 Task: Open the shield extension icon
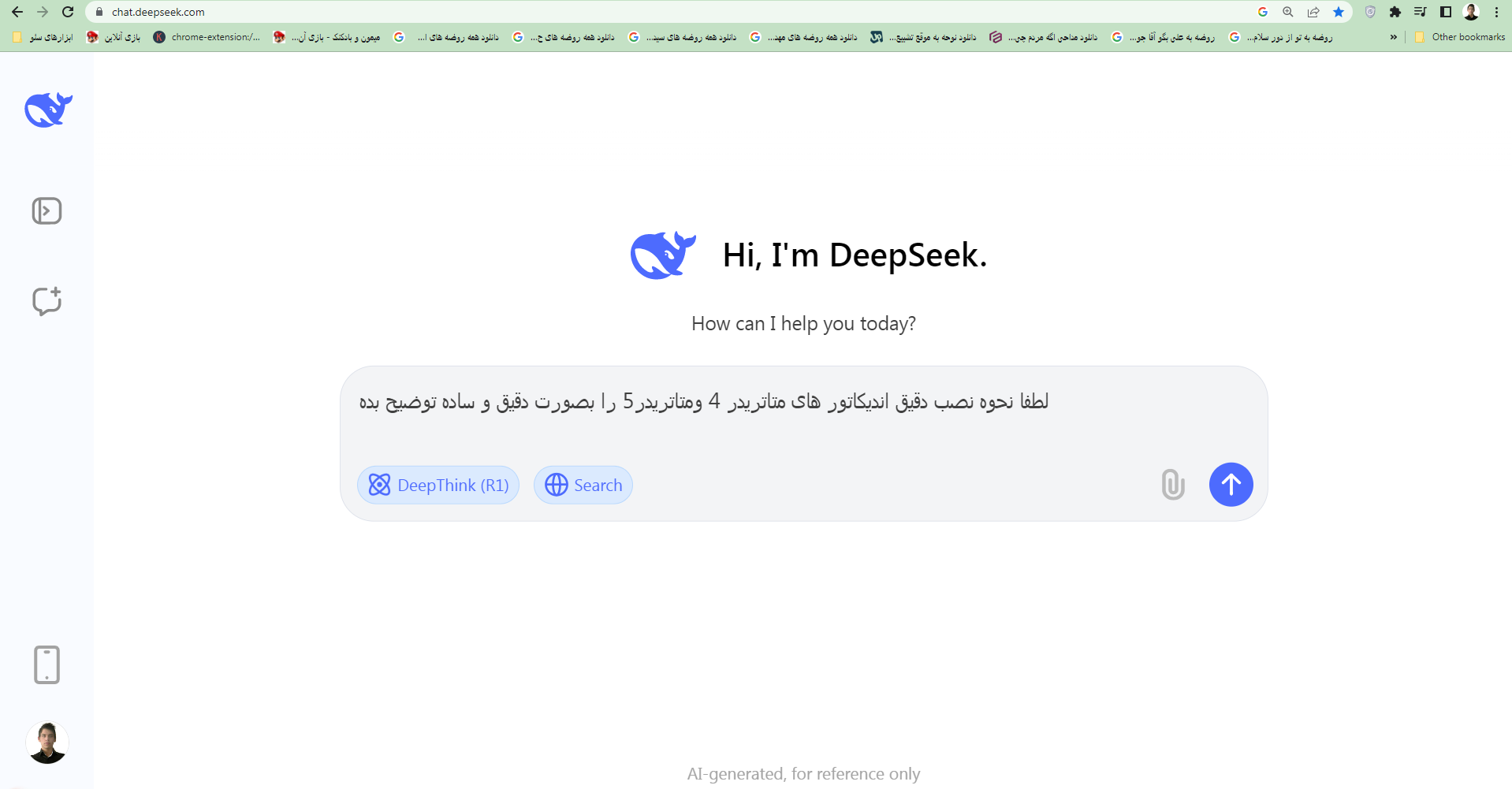pyautogui.click(x=1370, y=12)
